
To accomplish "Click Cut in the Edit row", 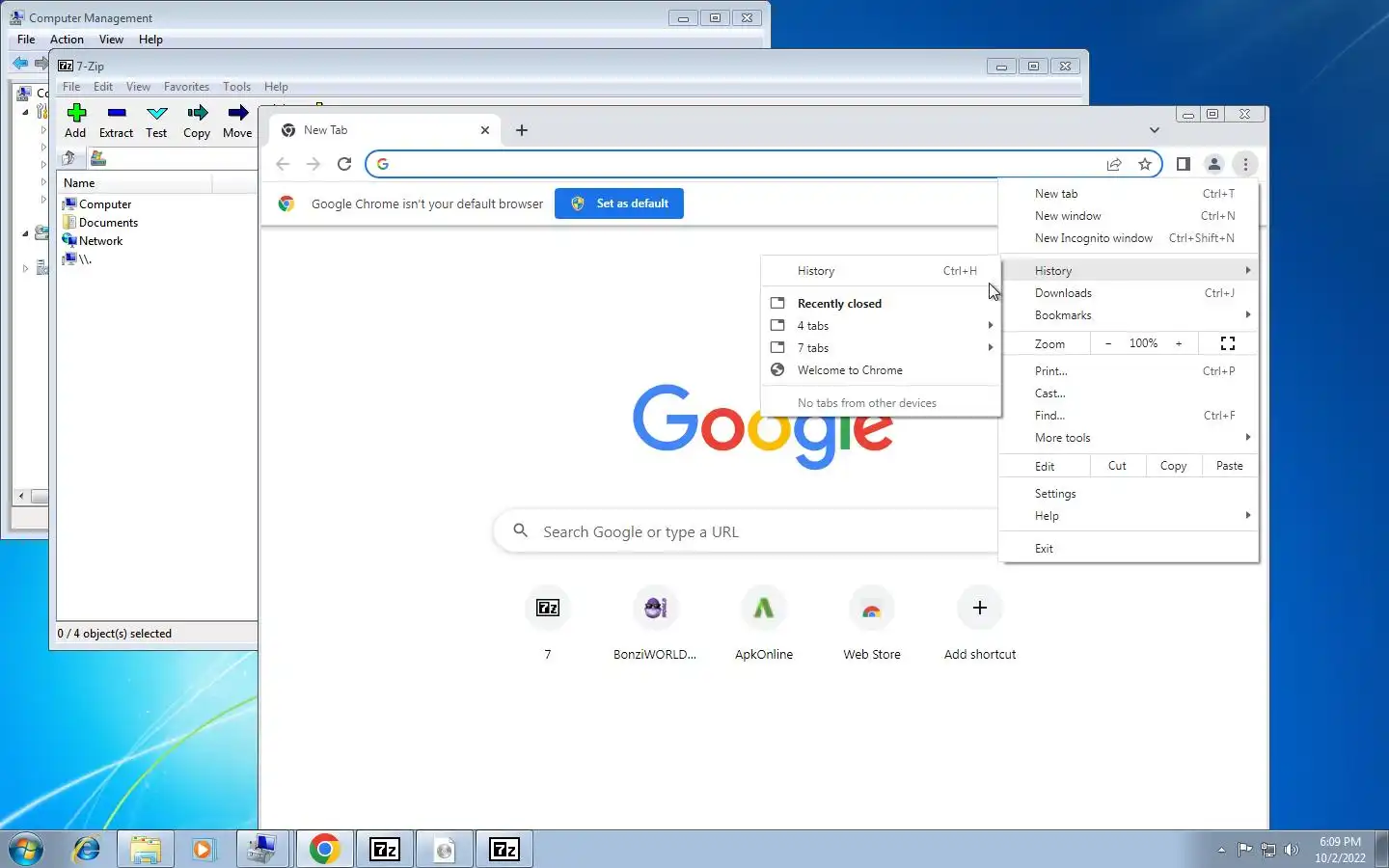I will click(1117, 466).
